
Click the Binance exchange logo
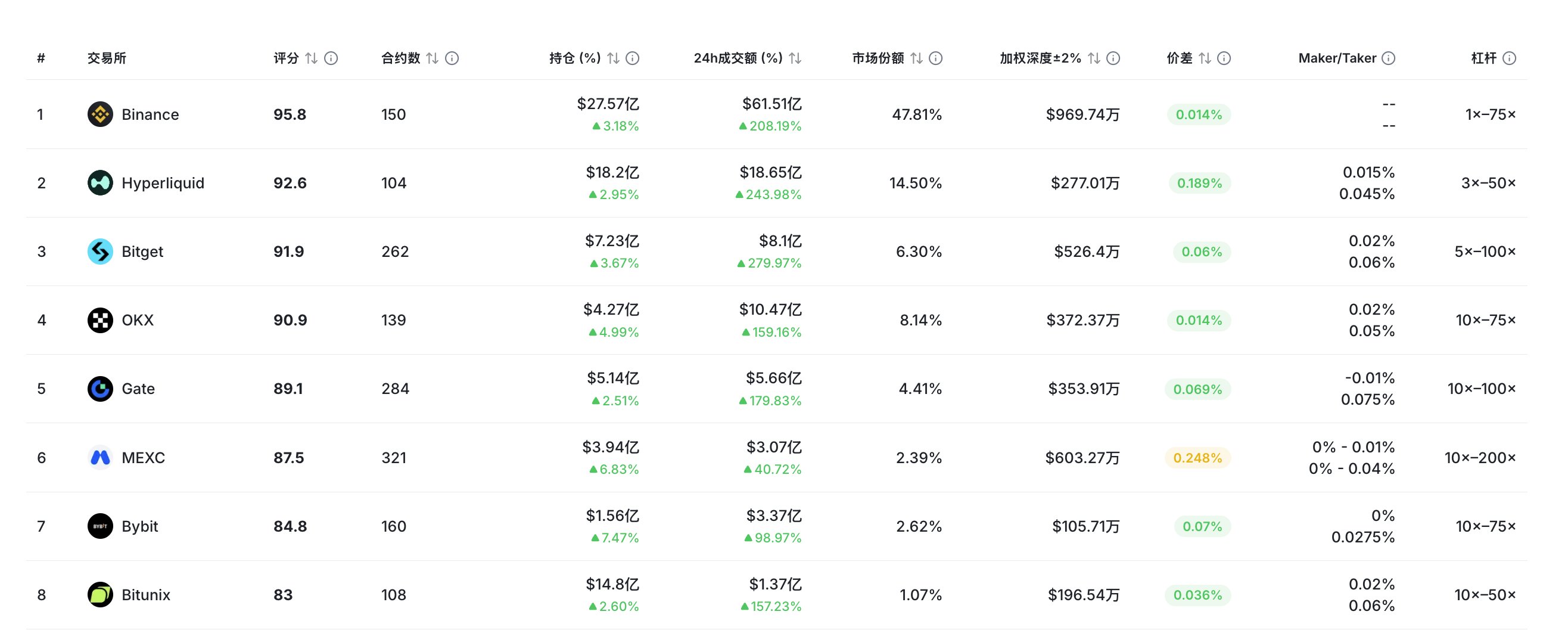point(100,114)
